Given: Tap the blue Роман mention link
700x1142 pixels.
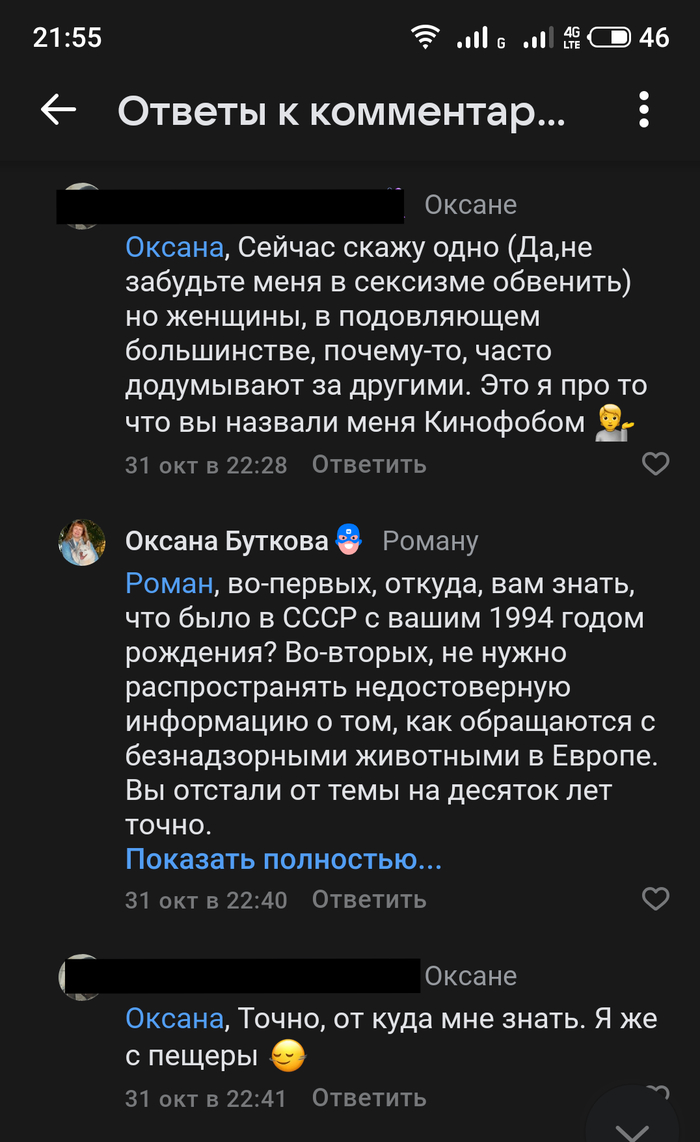Looking at the screenshot, I should tap(169, 583).
